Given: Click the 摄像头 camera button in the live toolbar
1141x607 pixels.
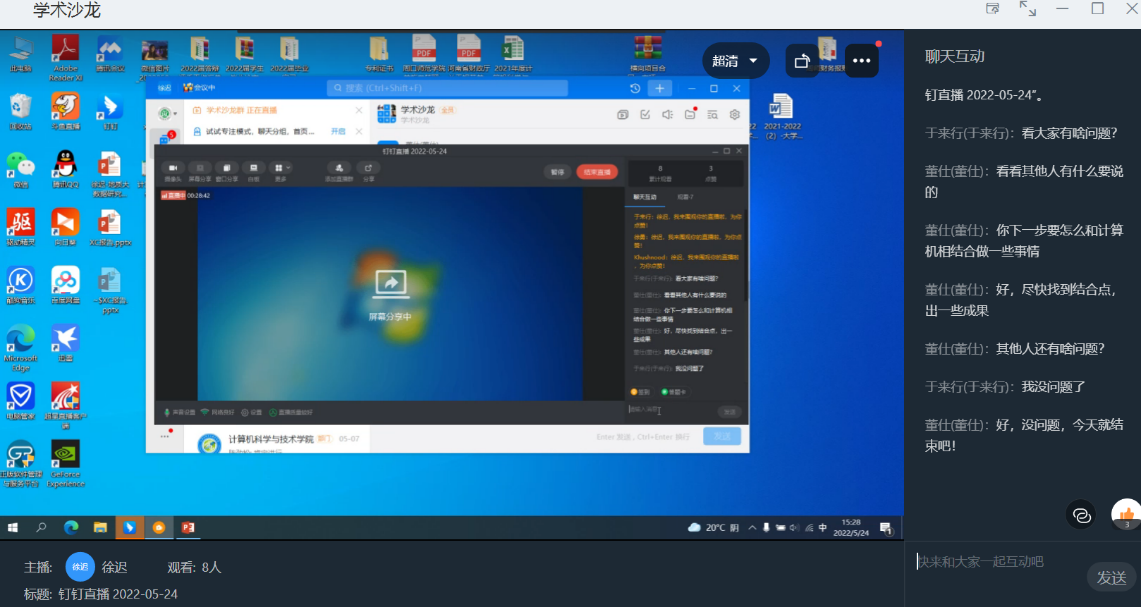Looking at the screenshot, I should pos(172,172).
